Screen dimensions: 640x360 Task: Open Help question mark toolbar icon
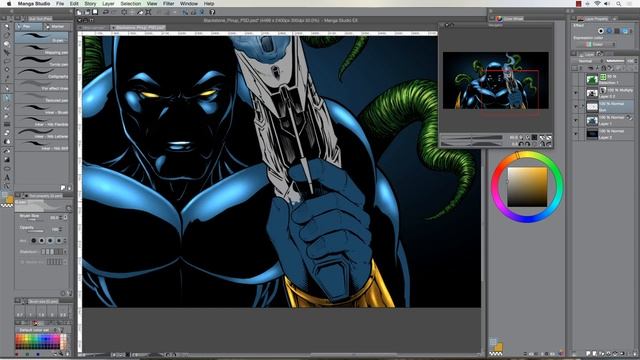pyautogui.click(x=212, y=12)
